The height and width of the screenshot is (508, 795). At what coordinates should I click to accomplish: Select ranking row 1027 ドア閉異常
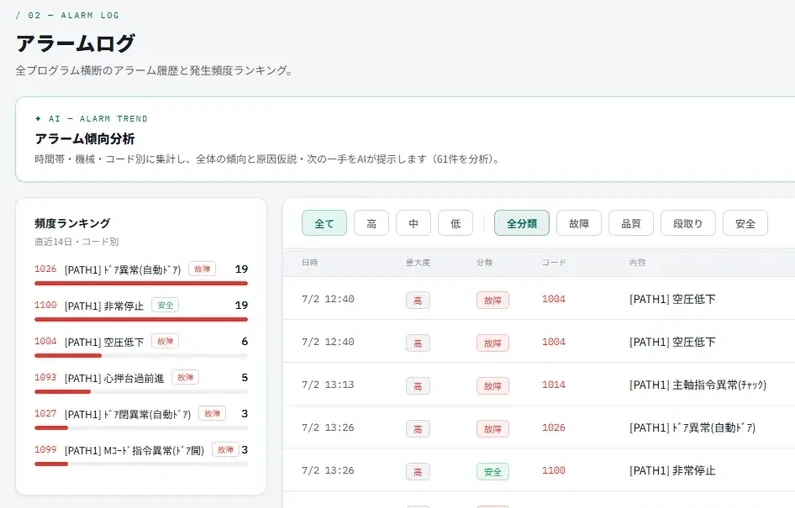141,419
